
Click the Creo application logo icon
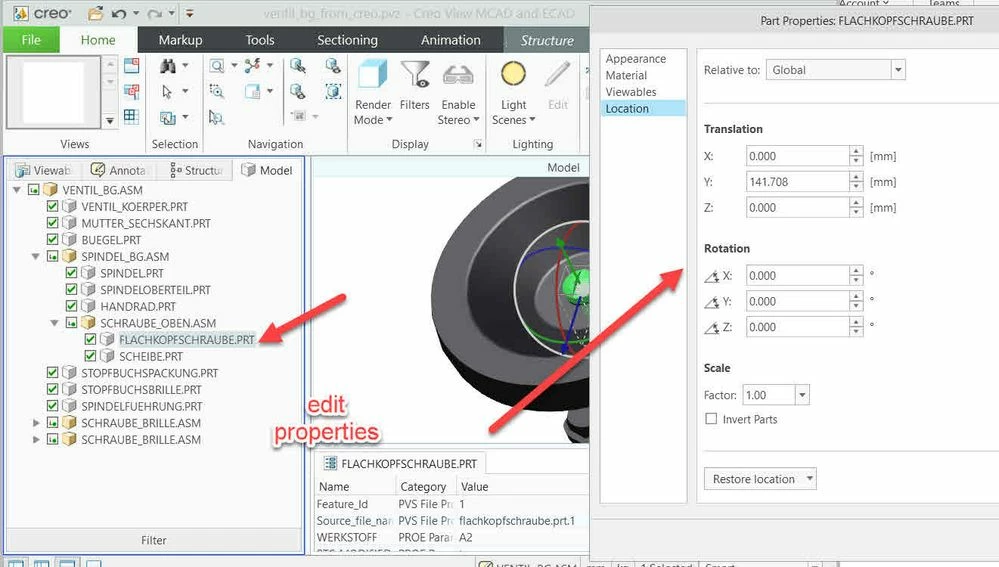pyautogui.click(x=20, y=13)
